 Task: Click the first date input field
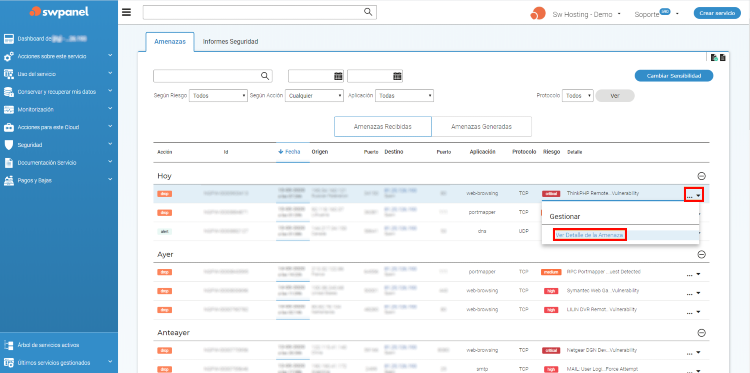tap(316, 76)
